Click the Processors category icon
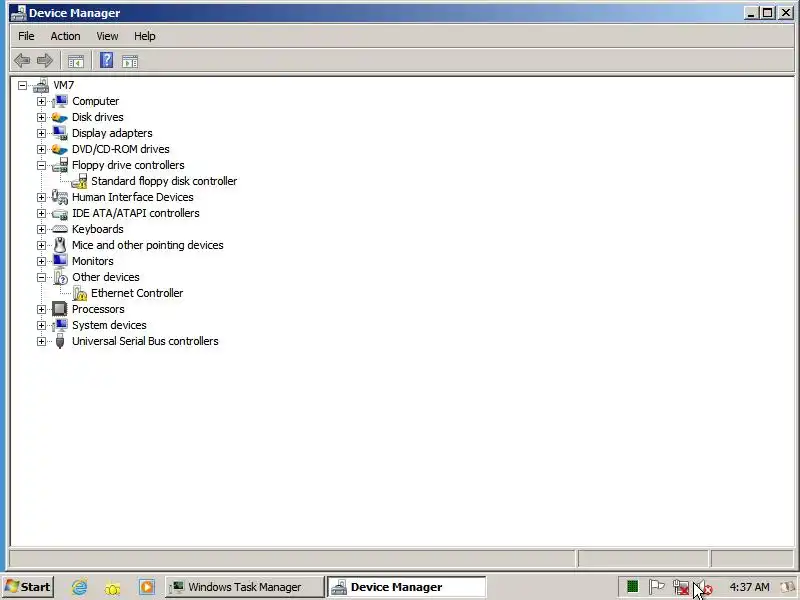This screenshot has width=800, height=600. pyautogui.click(x=60, y=309)
